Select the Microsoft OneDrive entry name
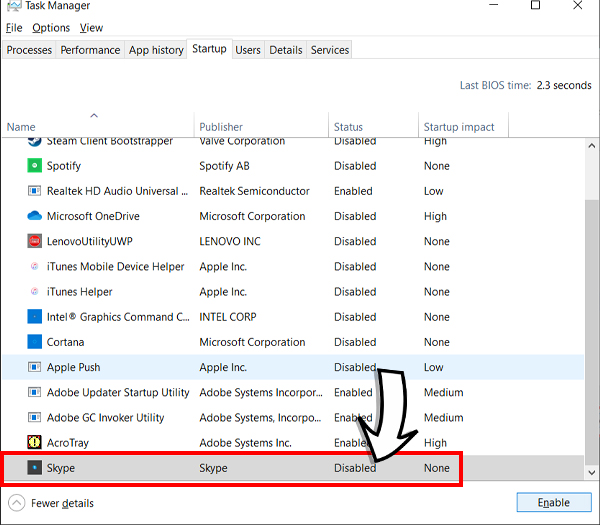This screenshot has height=525, width=600. (x=93, y=216)
